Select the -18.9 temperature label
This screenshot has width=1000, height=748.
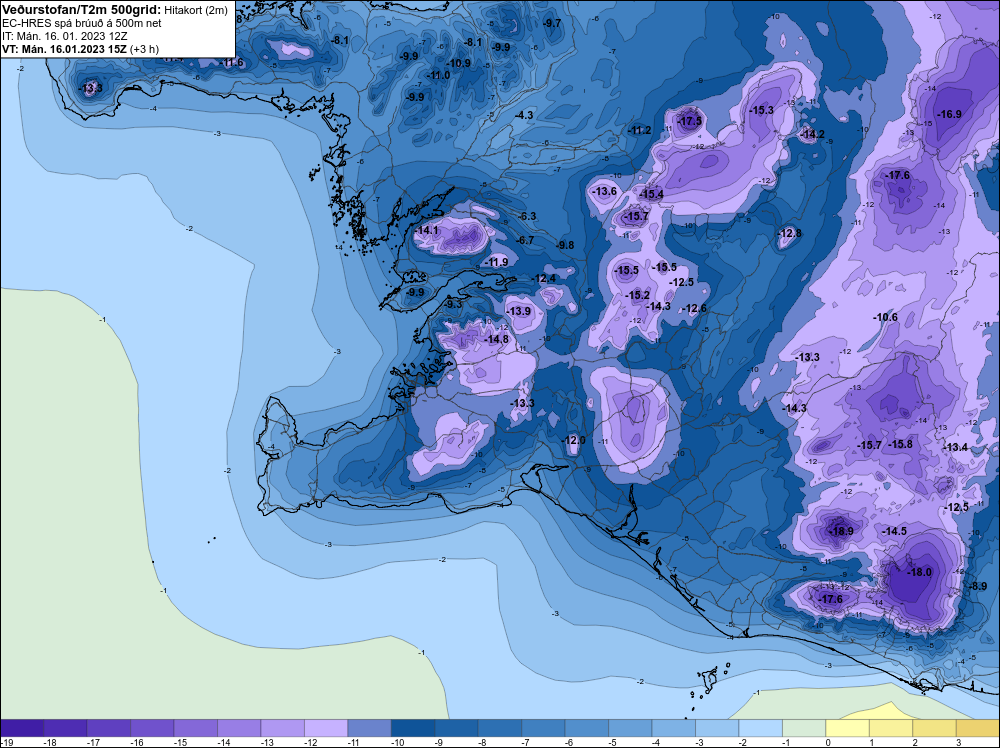[x=840, y=531]
